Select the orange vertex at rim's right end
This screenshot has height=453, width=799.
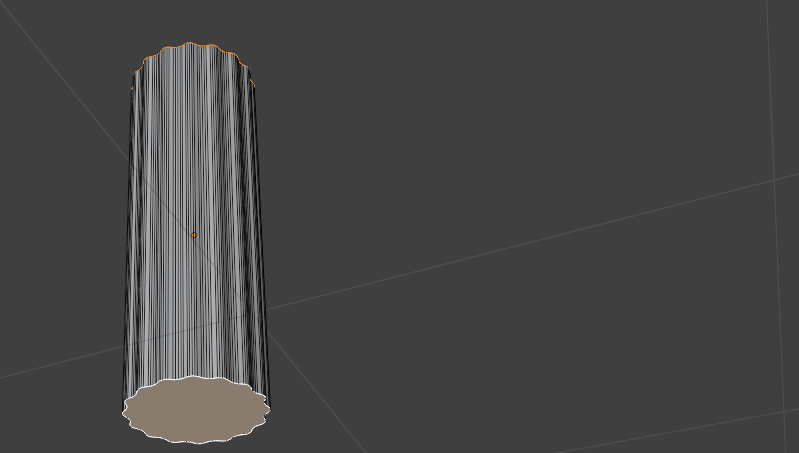pos(254,84)
